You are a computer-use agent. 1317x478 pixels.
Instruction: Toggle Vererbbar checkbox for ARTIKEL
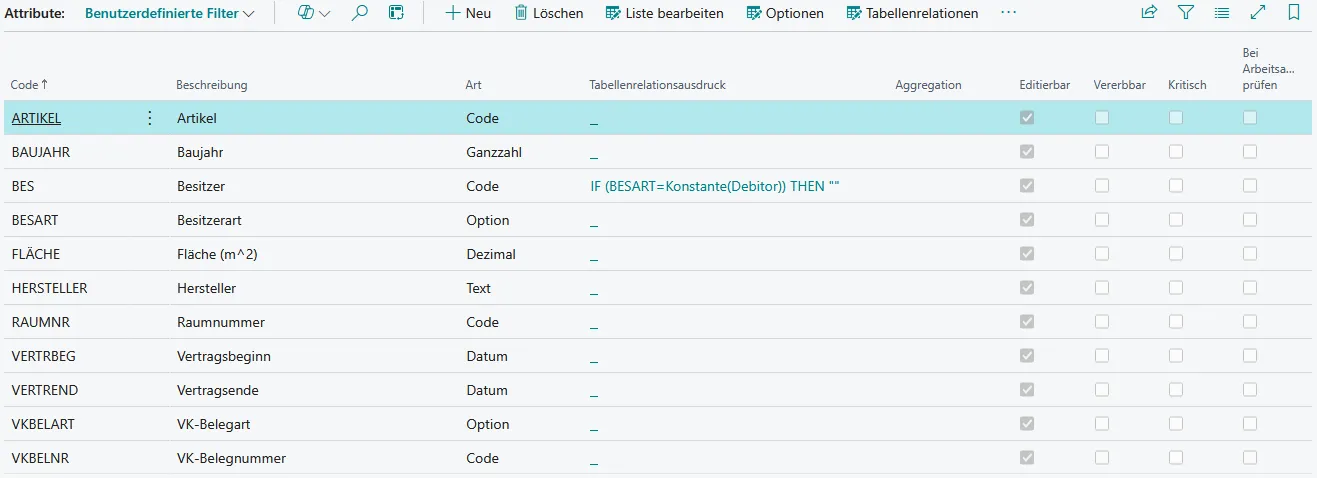(1102, 118)
